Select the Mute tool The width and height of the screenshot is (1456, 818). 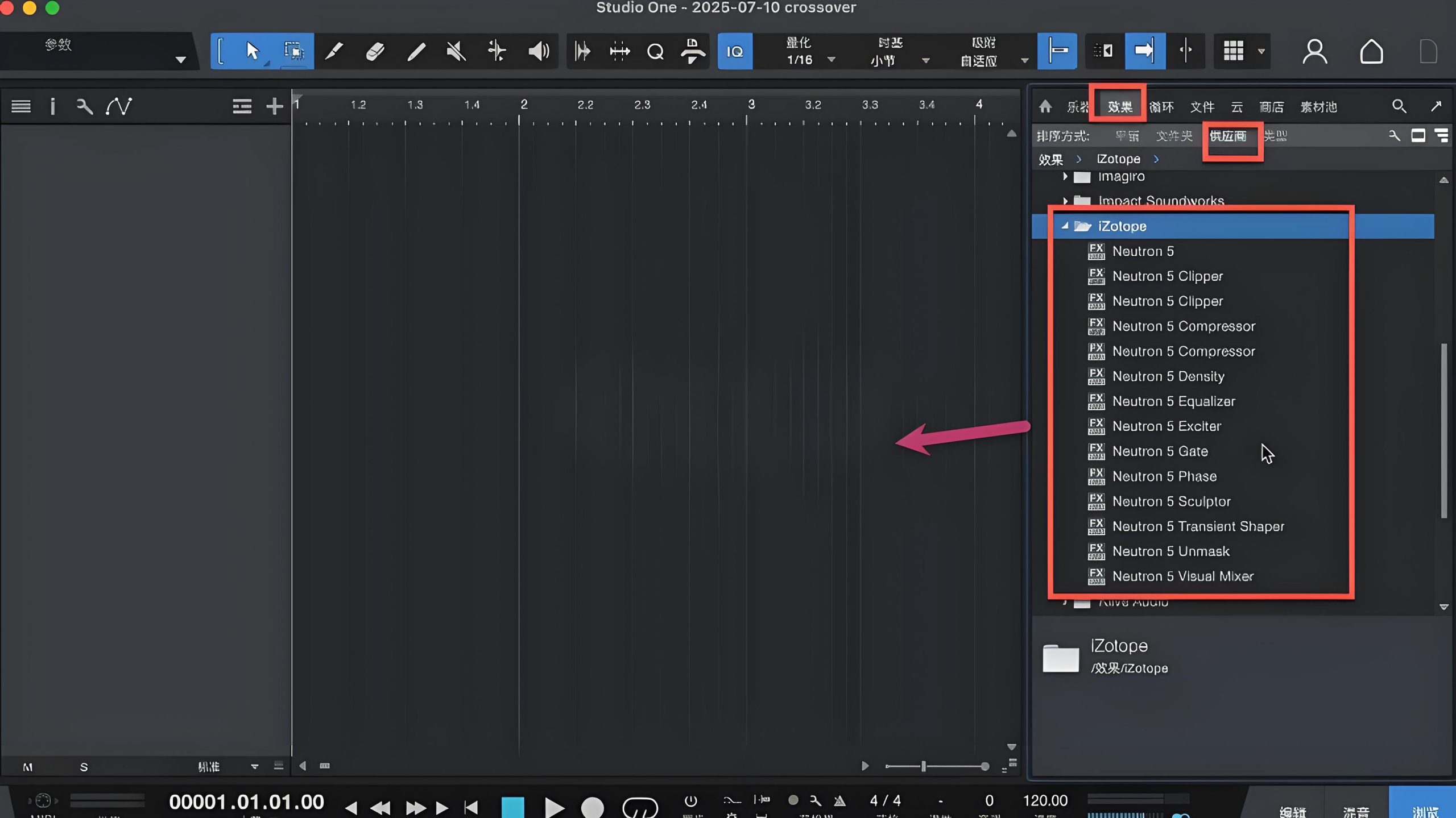click(x=456, y=51)
